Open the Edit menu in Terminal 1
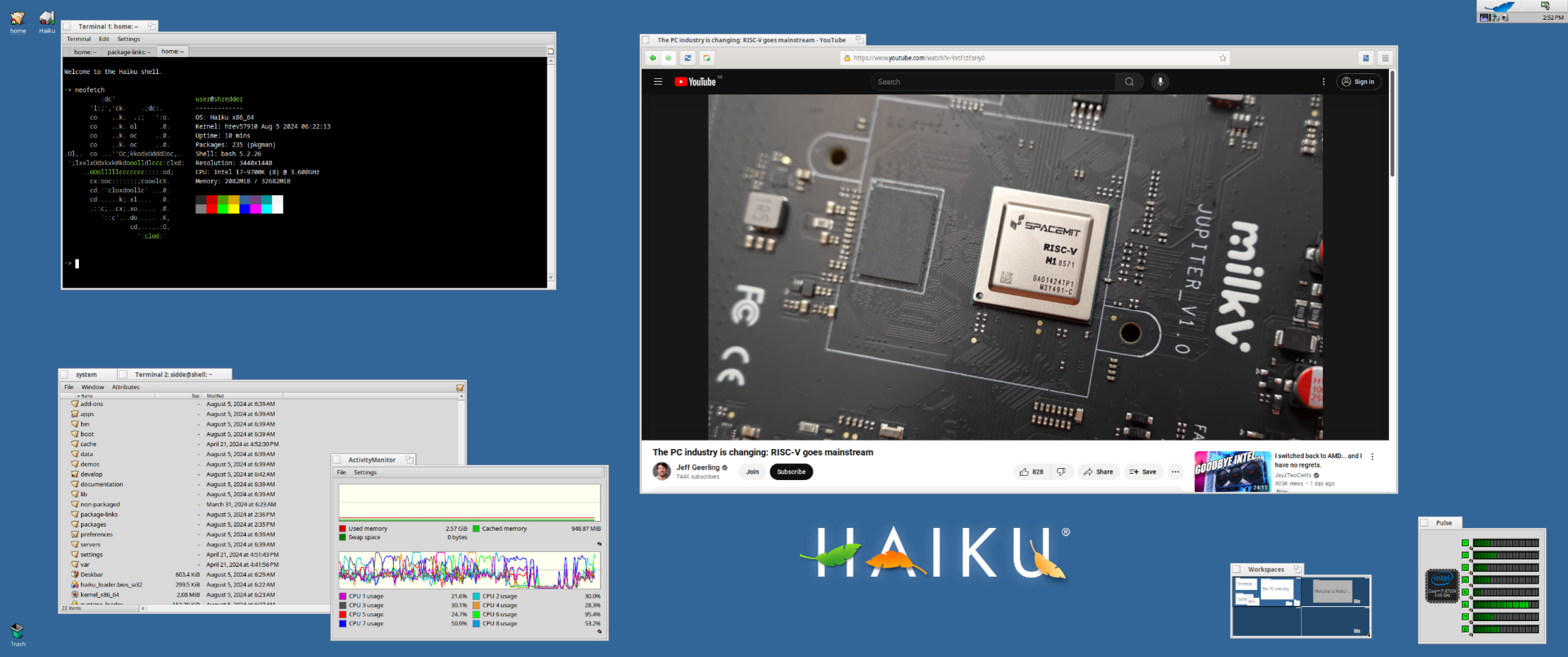Image resolution: width=1568 pixels, height=657 pixels. pos(104,39)
